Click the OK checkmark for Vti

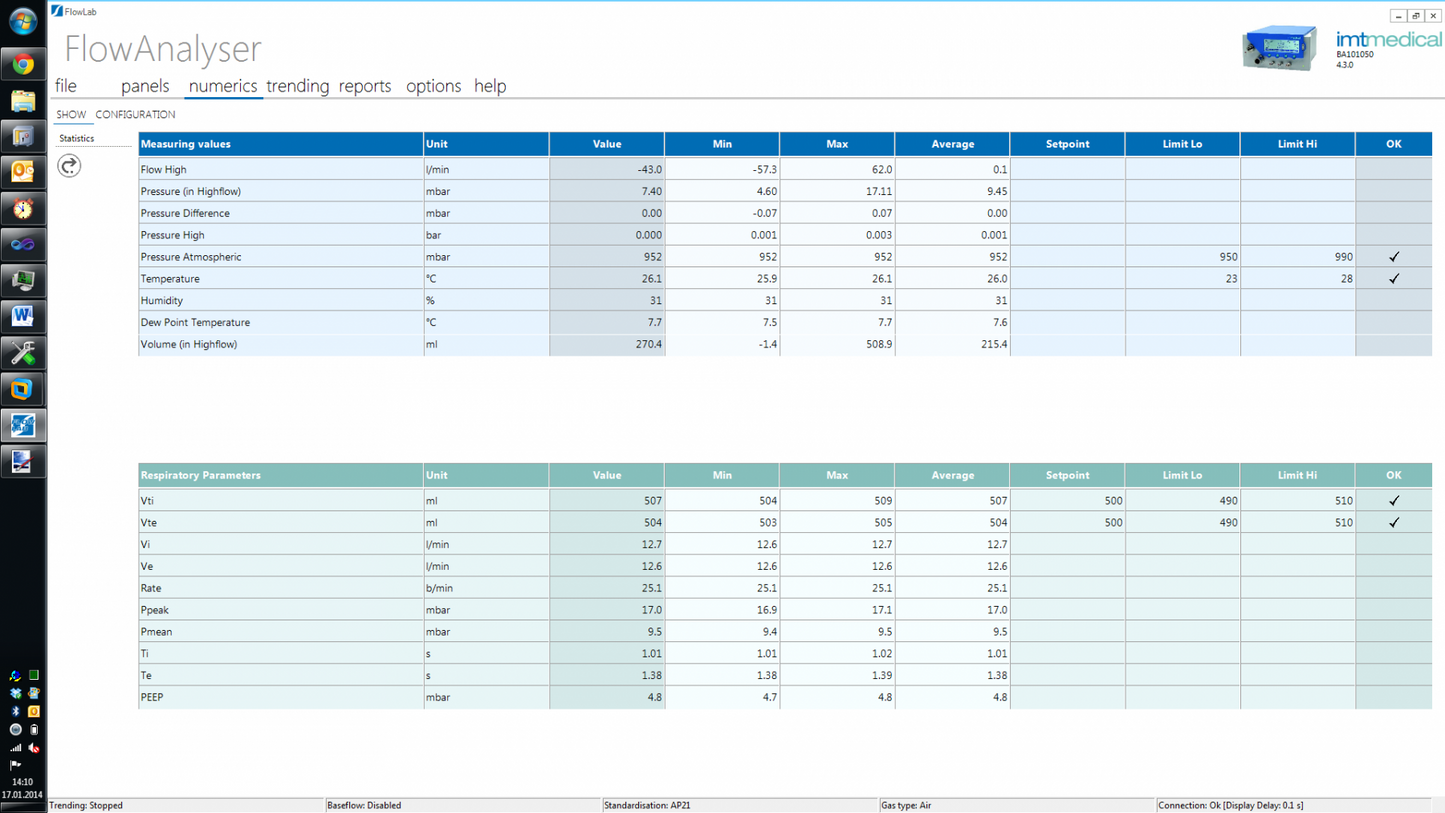point(1393,500)
